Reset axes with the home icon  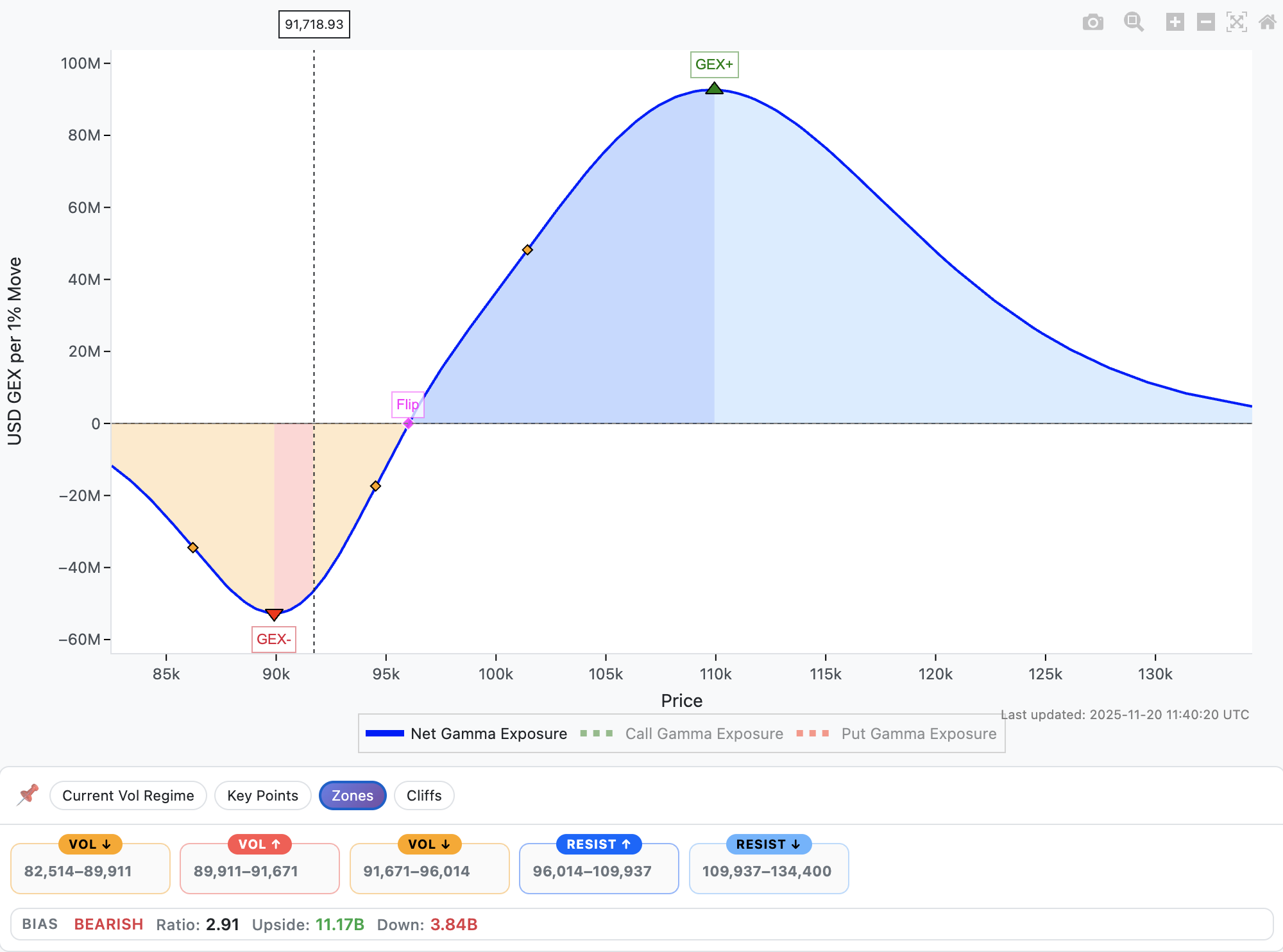[x=1267, y=21]
